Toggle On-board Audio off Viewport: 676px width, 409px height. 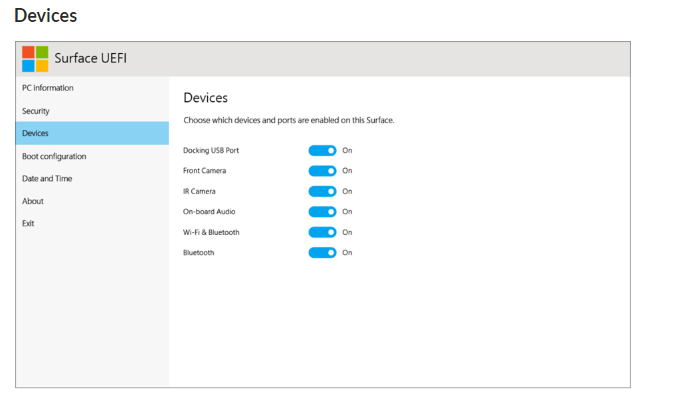pos(322,212)
